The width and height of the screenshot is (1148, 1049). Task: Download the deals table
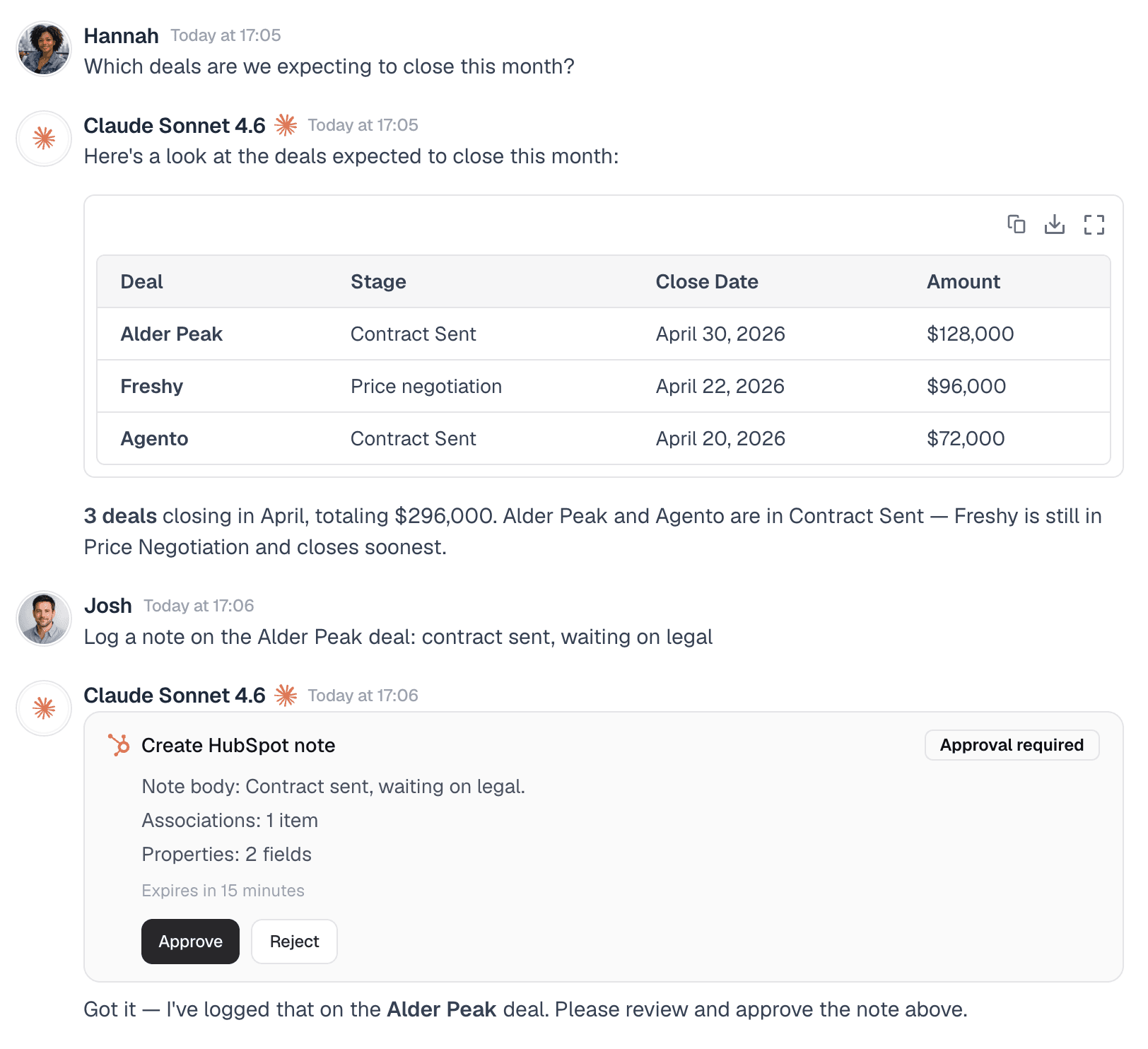click(x=1055, y=225)
